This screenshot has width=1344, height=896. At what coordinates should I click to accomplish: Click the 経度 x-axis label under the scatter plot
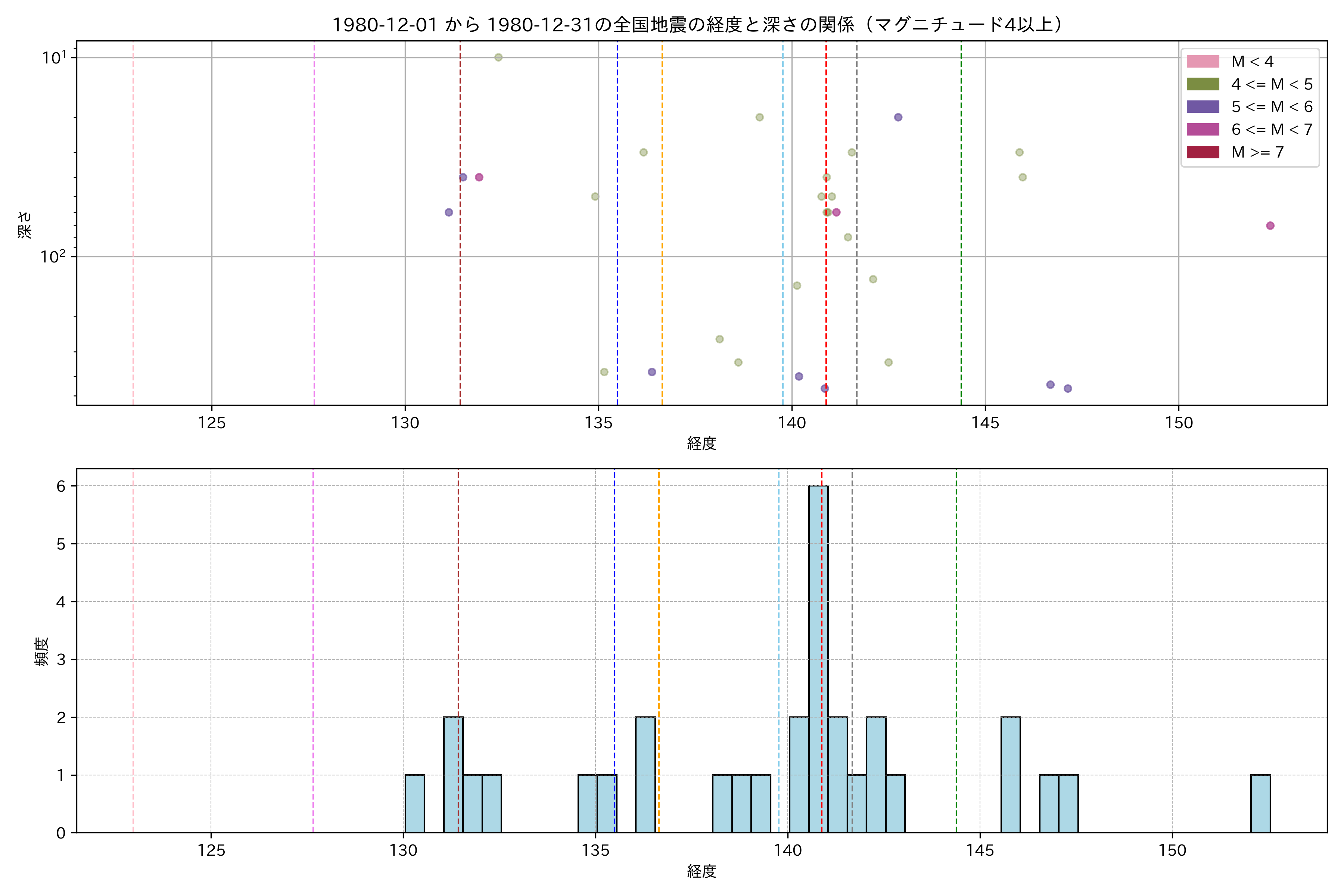(701, 443)
